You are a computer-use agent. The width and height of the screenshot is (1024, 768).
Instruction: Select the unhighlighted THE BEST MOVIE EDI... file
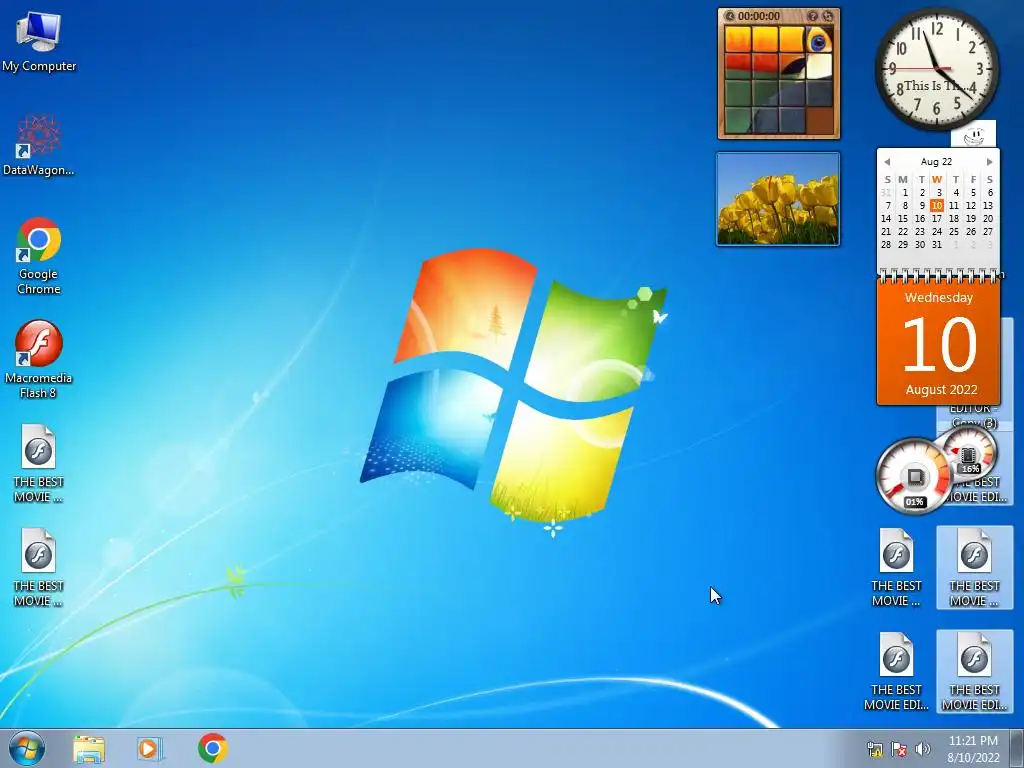(896, 671)
